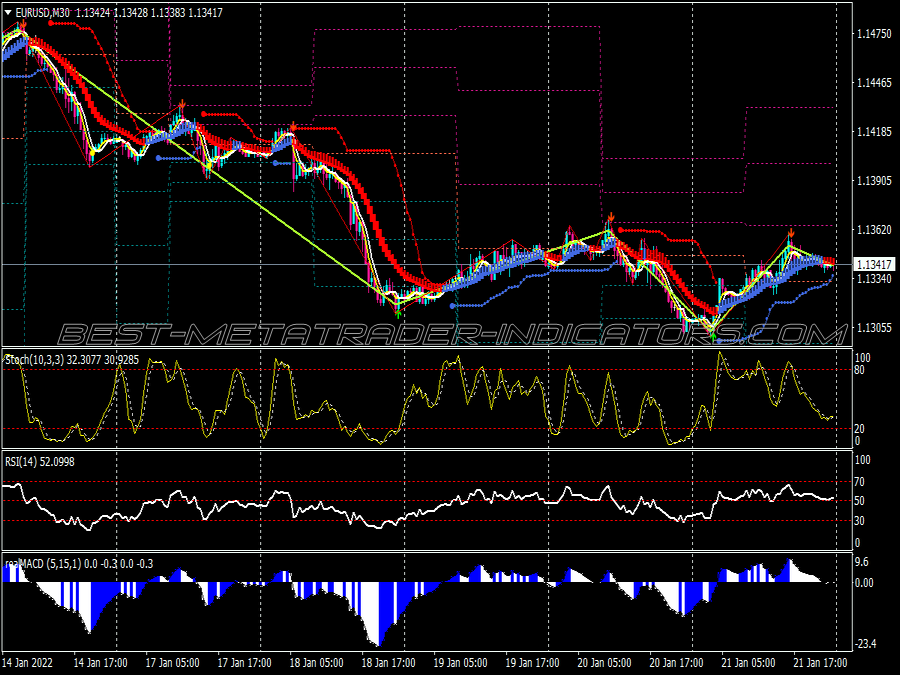Click the 14 Jan 17:00 time label

click(100, 663)
